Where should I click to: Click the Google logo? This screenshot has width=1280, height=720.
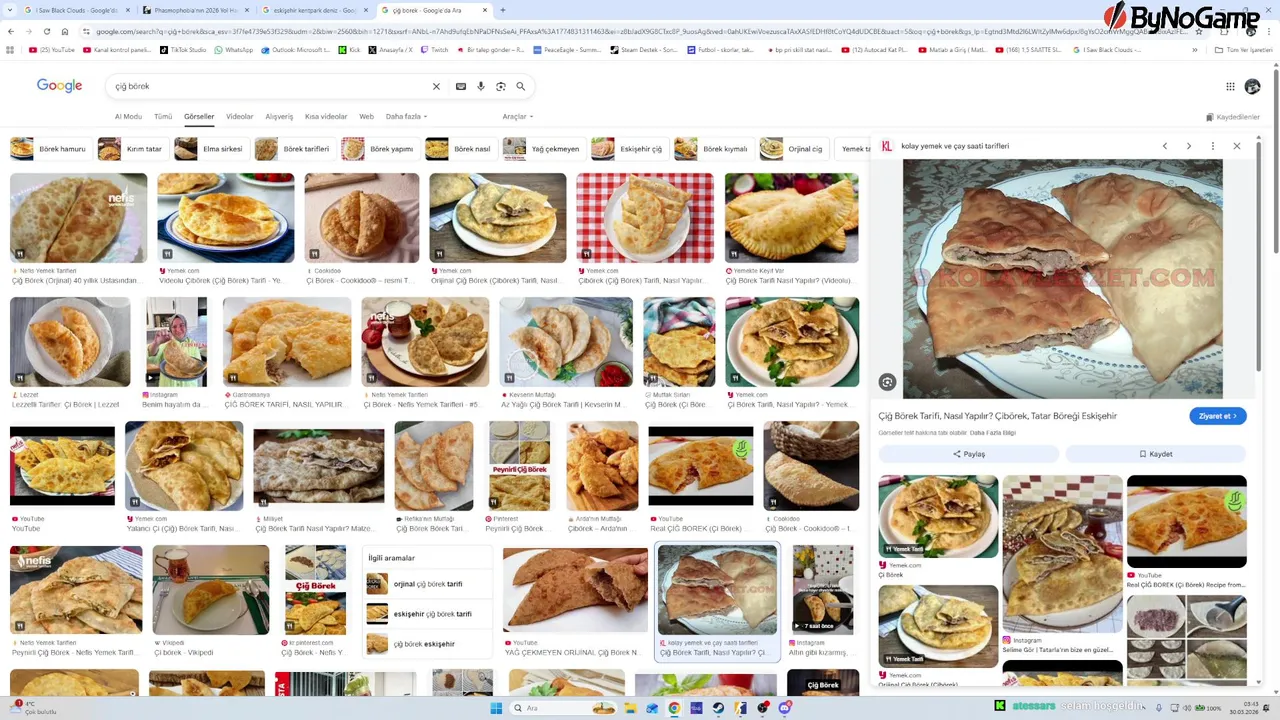(x=59, y=86)
